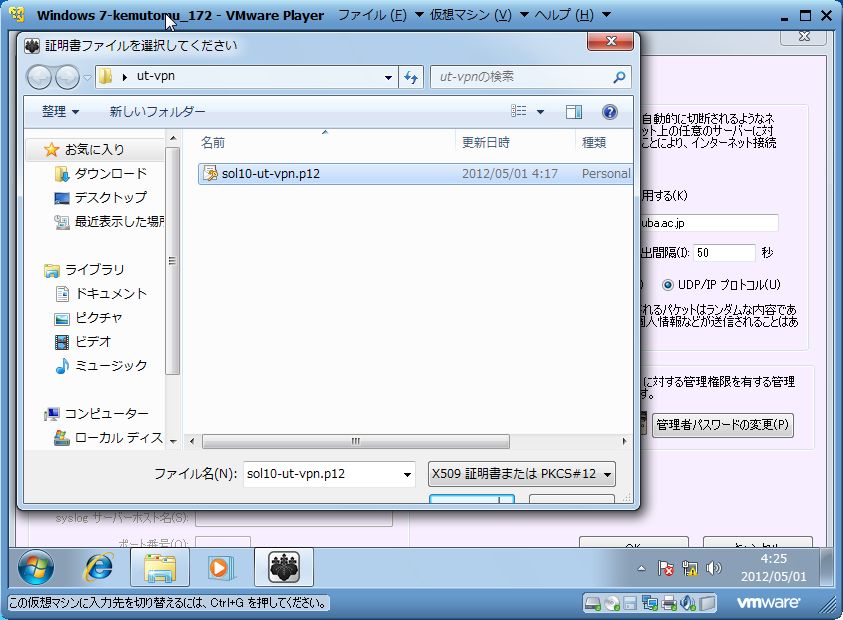
Task: Click the Show Desktop strip at taskbar end
Action: click(827, 567)
